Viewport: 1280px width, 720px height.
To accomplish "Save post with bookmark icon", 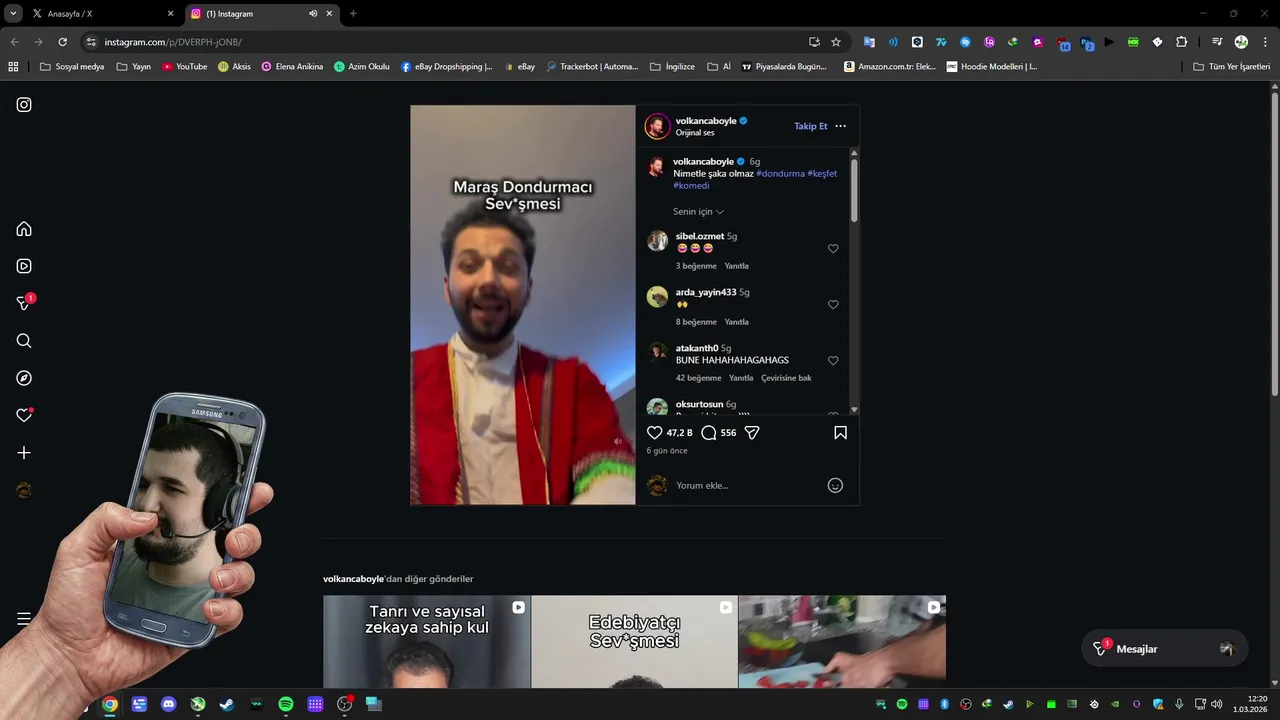I will pos(840,433).
